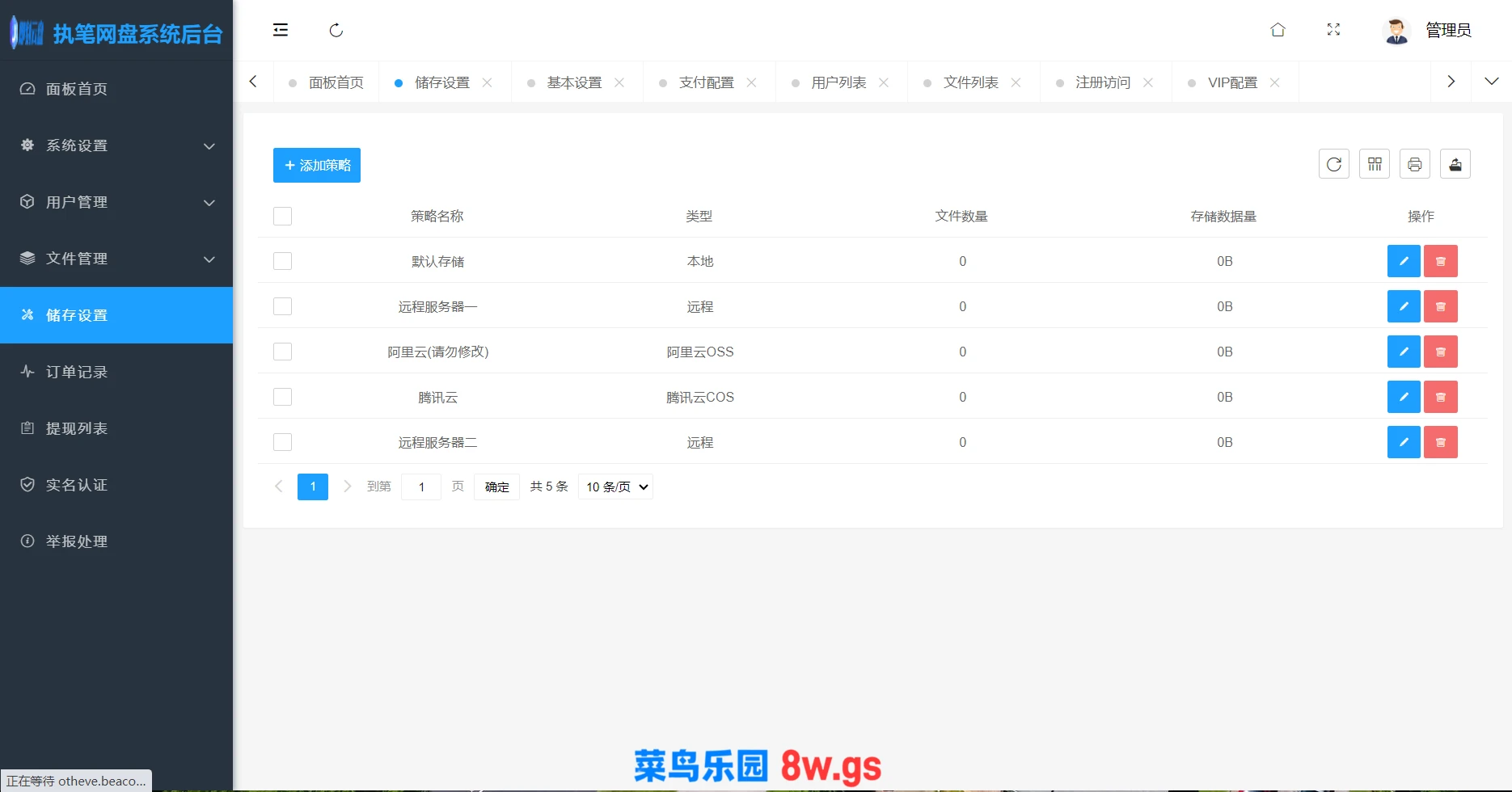Click the 添加策略 button
The height and width of the screenshot is (792, 1512).
(x=317, y=165)
